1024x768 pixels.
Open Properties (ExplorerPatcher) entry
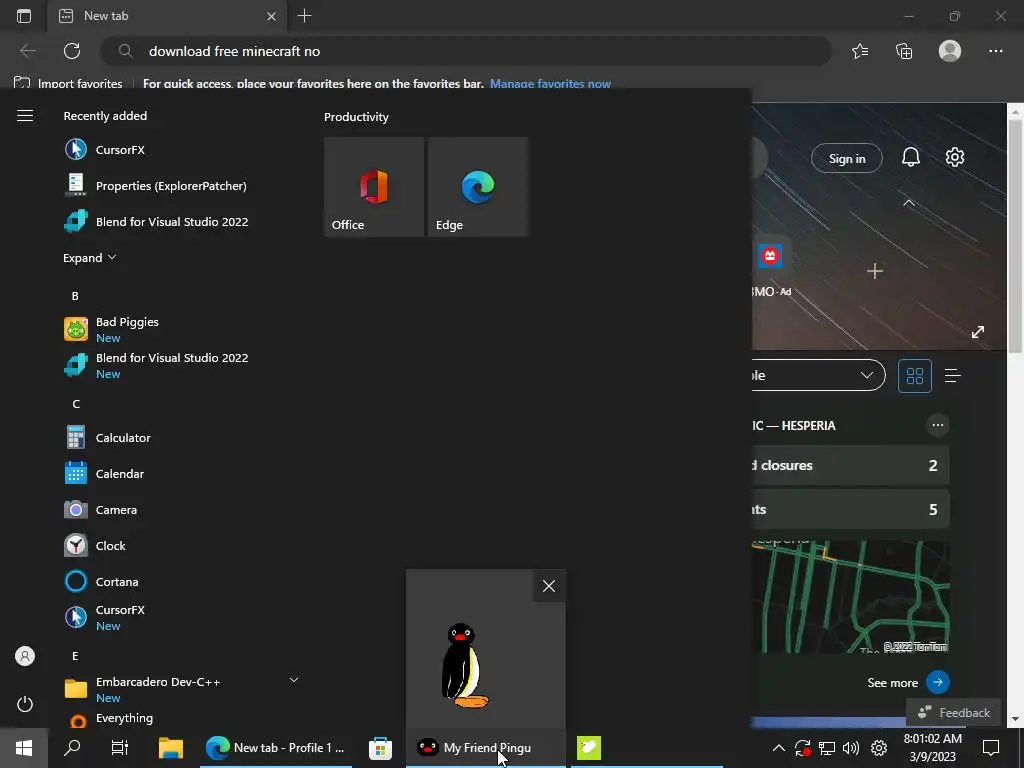(x=155, y=185)
